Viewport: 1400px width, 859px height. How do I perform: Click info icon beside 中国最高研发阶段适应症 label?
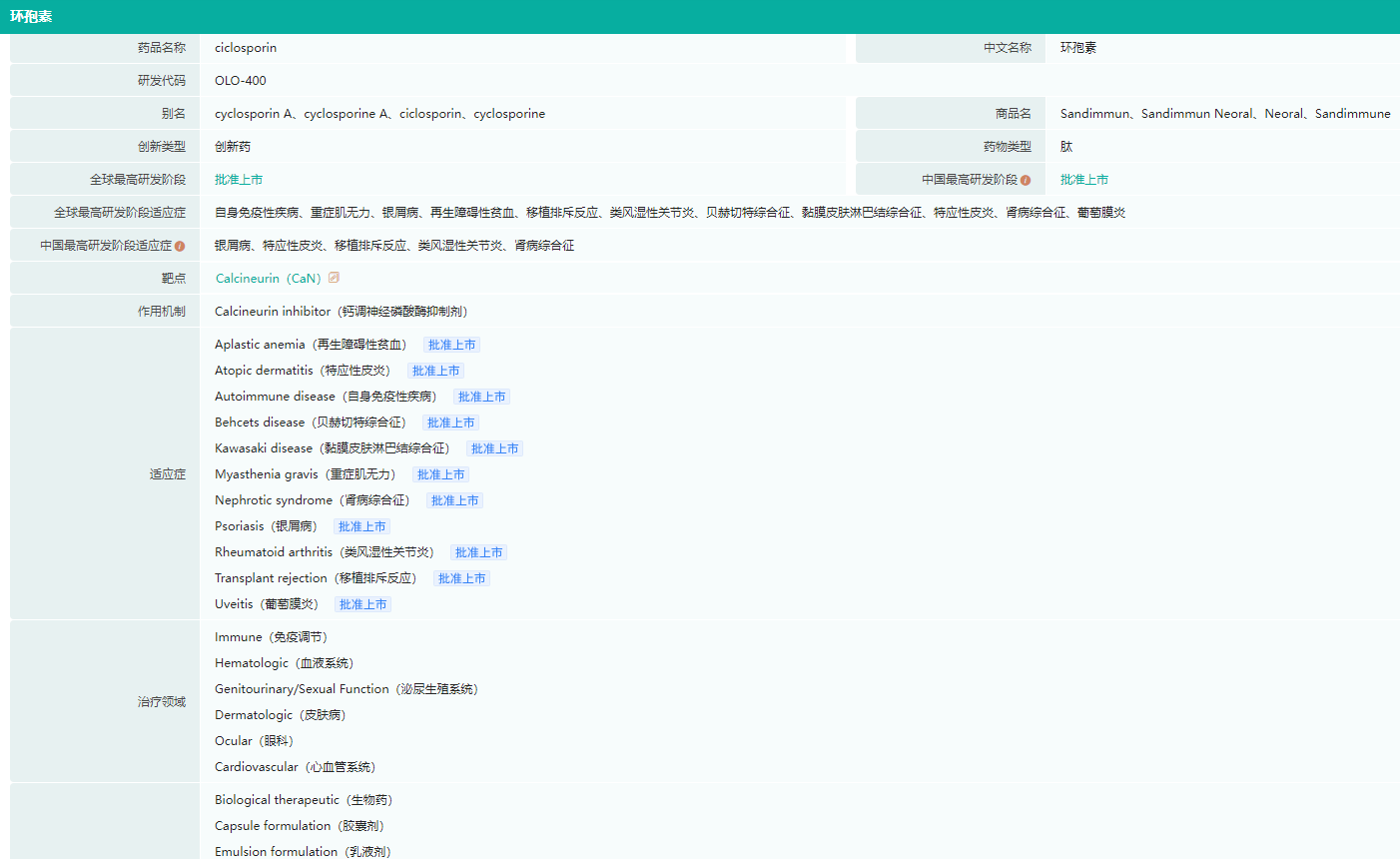[180, 246]
